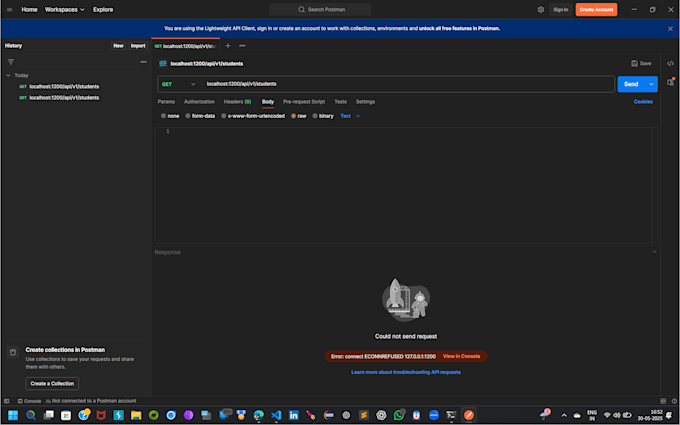This screenshot has width=680, height=425.
Task: Open the info panel icon below code icon
Action: coord(670,82)
